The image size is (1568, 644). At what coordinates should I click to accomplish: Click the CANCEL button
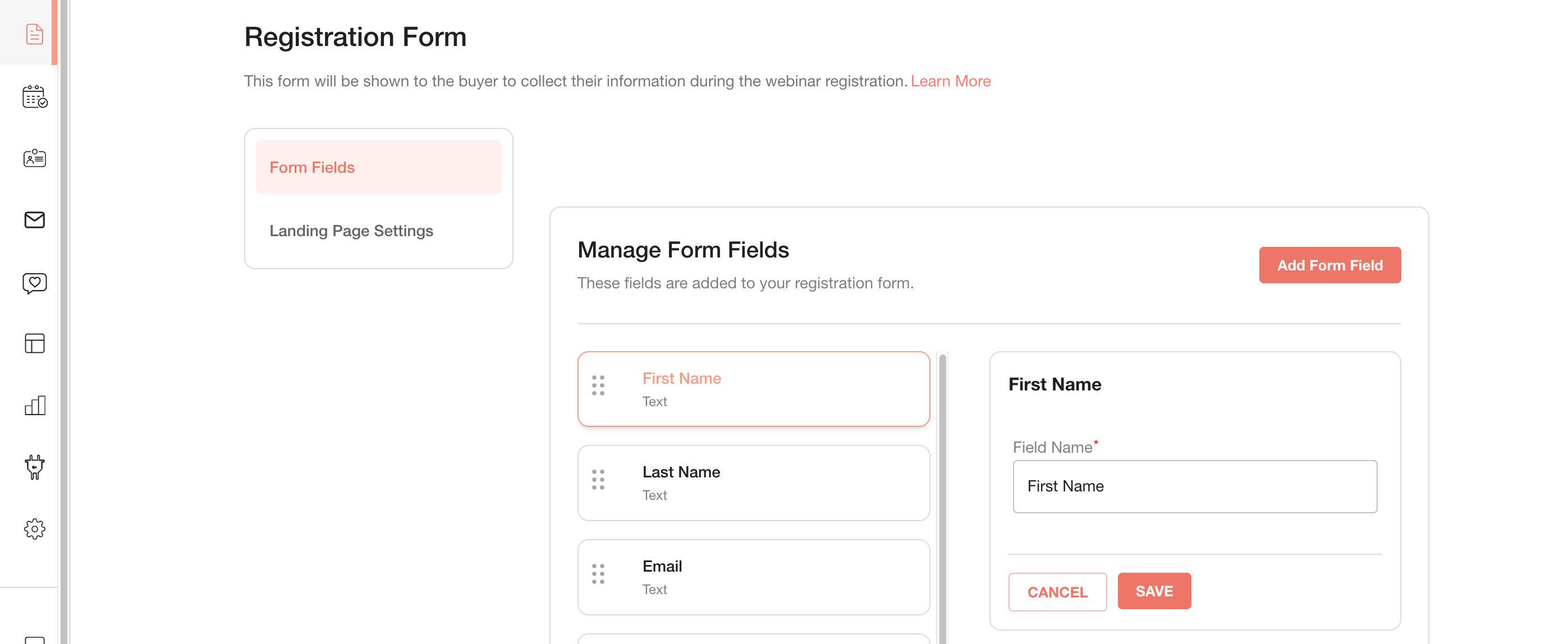click(1057, 592)
